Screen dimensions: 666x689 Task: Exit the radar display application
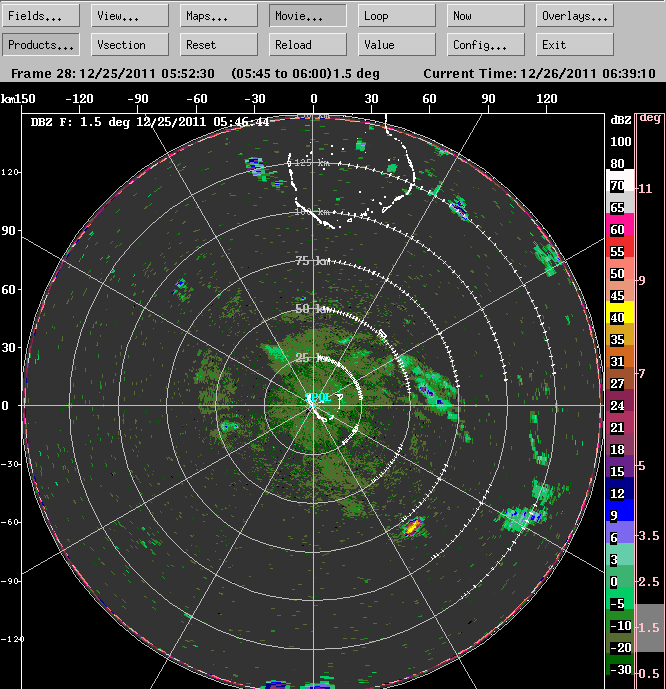(575, 45)
